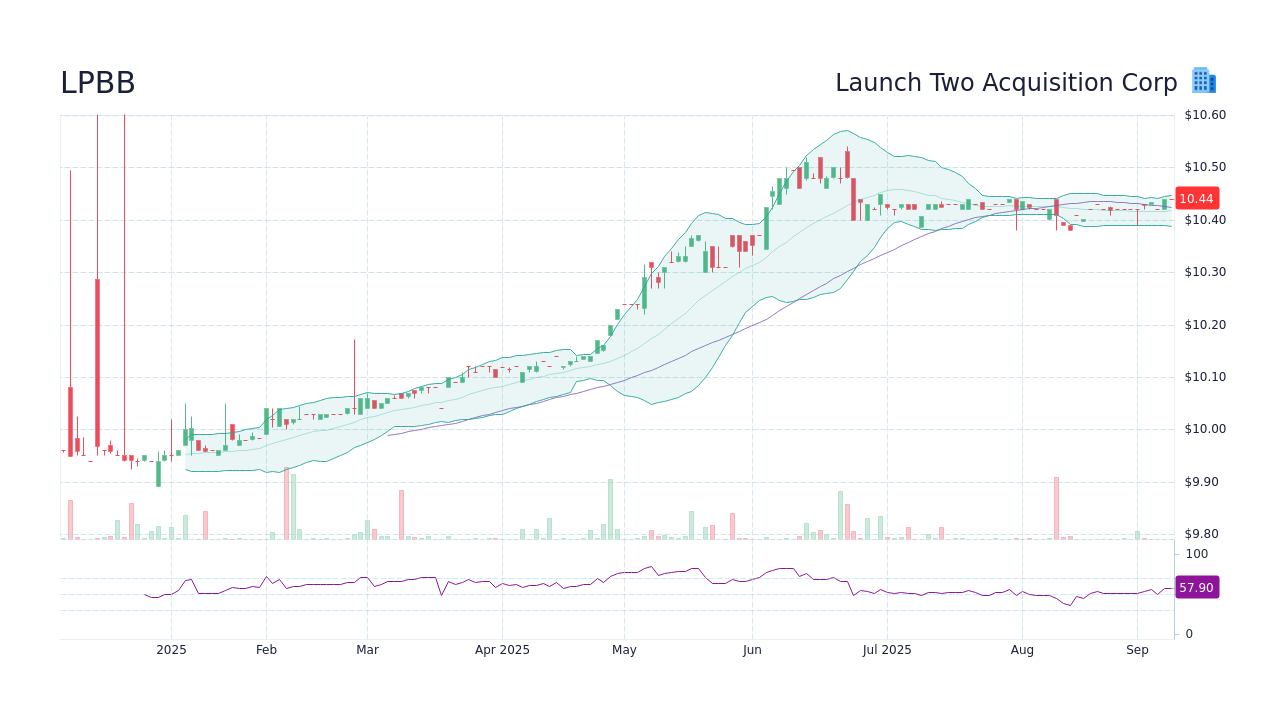This screenshot has width=1280, height=720.
Task: Click the RSI scale 0 label
Action: tap(1189, 634)
